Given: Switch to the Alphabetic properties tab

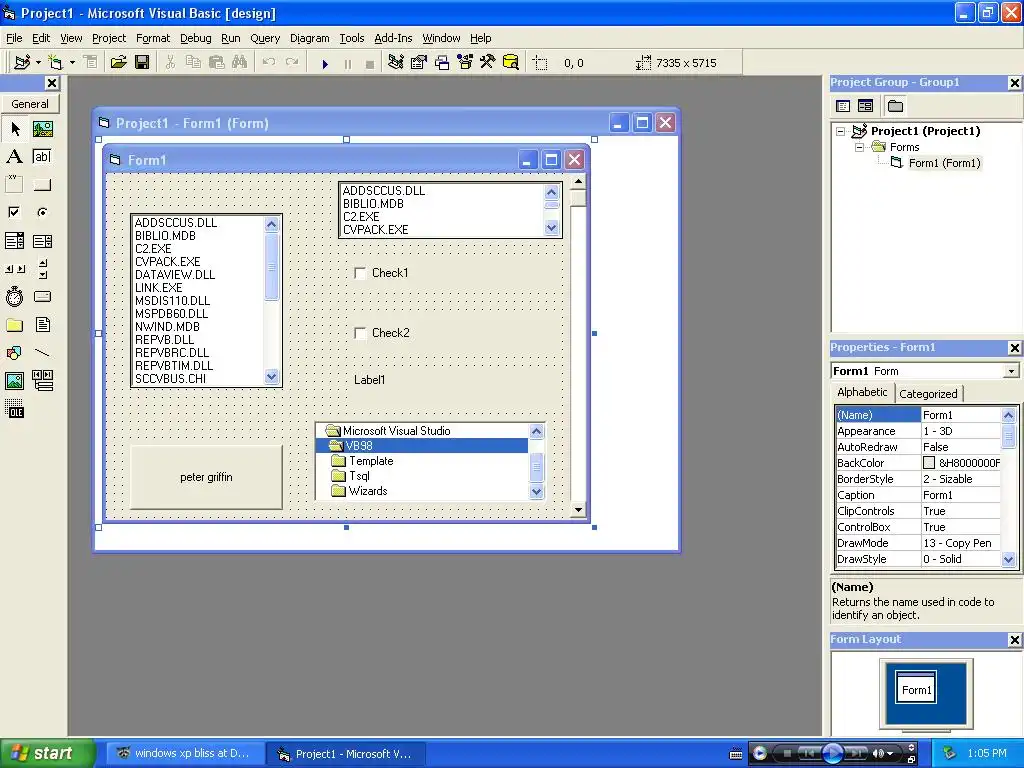Looking at the screenshot, I should 862,392.
